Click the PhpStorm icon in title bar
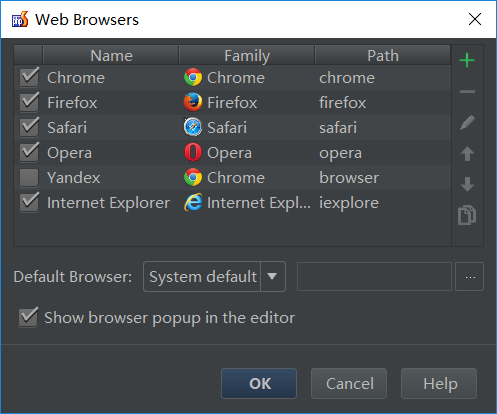This screenshot has width=497, height=414. pyautogui.click(x=20, y=19)
